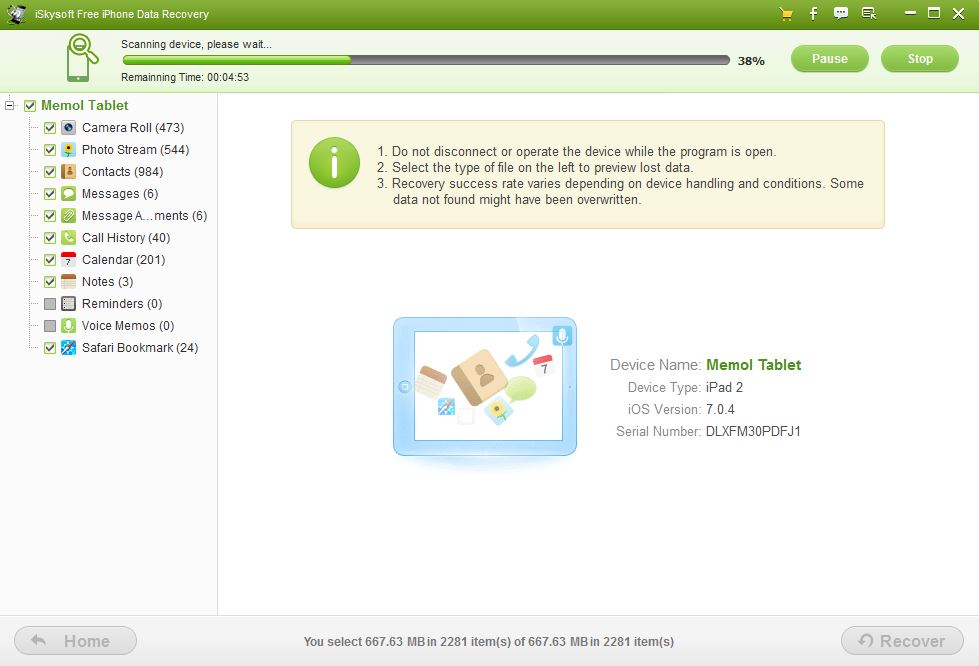Open the Facebook icon in title bar
The height and width of the screenshot is (666, 979).
coord(814,14)
